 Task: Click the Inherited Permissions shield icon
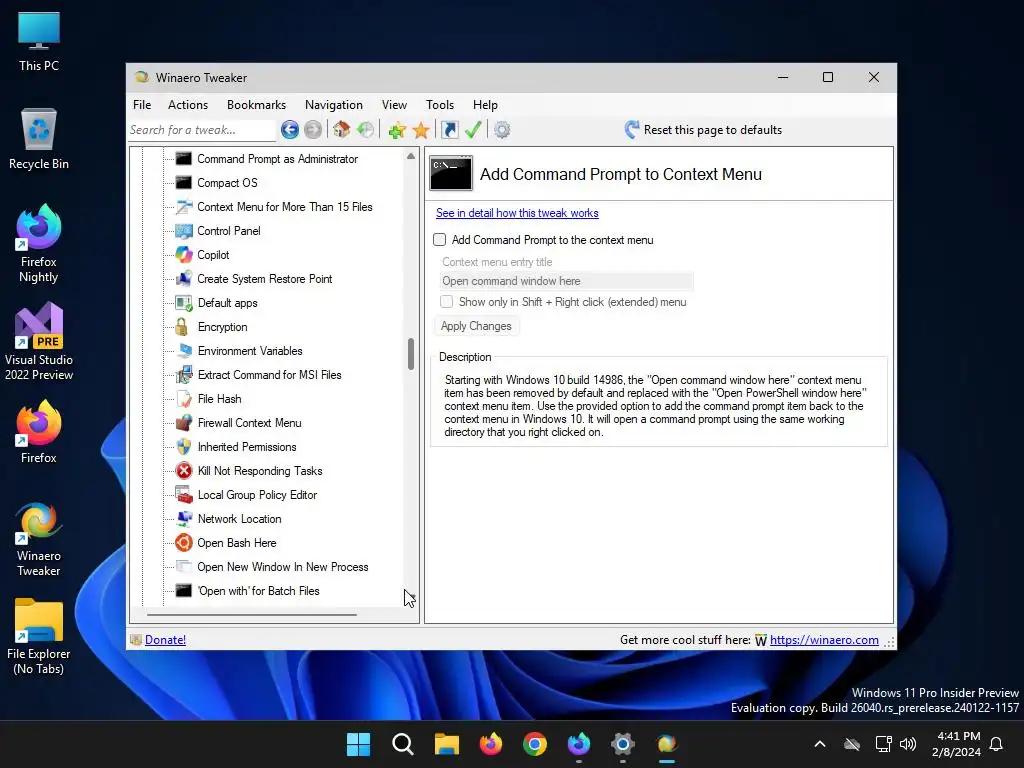(x=184, y=447)
